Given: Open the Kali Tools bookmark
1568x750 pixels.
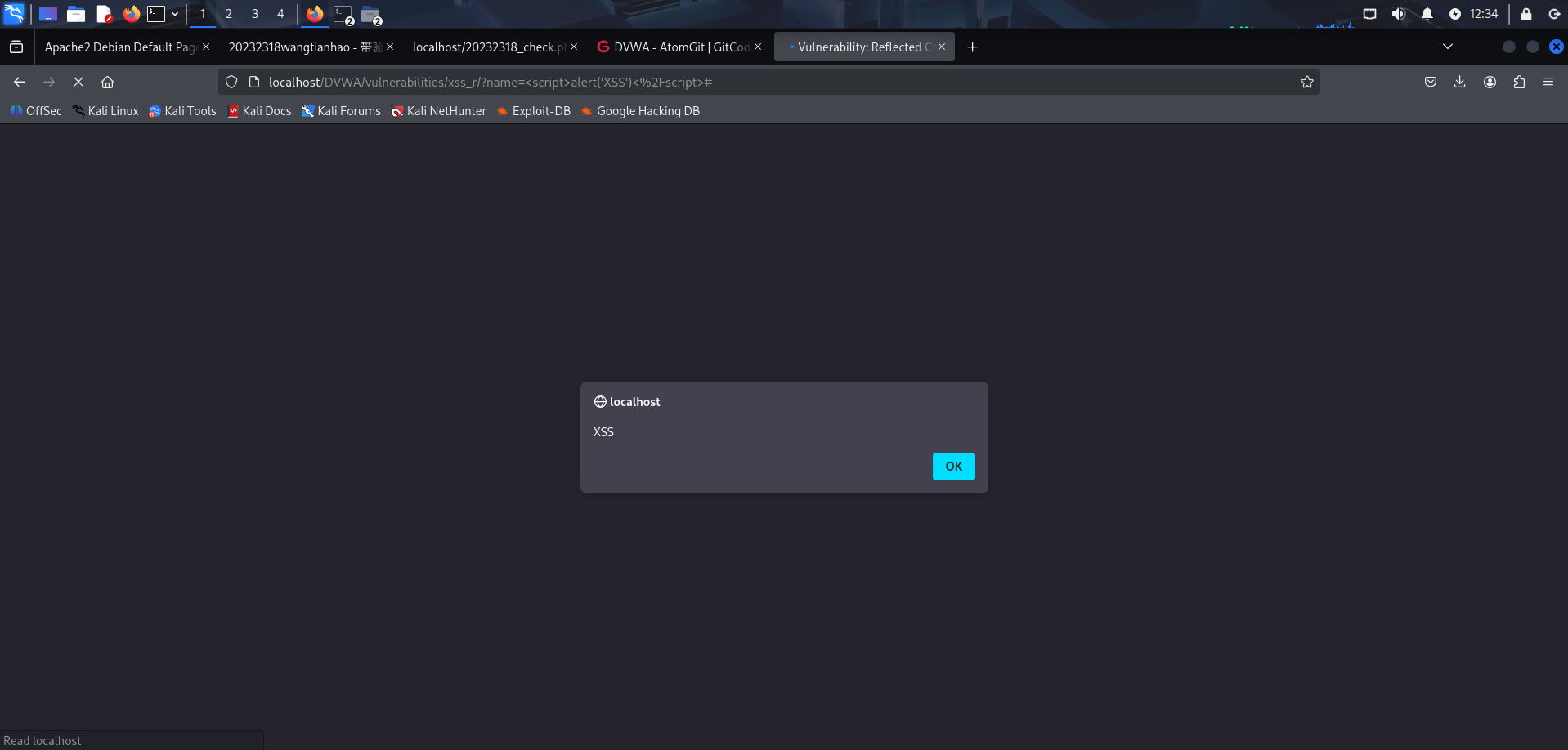Looking at the screenshot, I should tap(182, 111).
